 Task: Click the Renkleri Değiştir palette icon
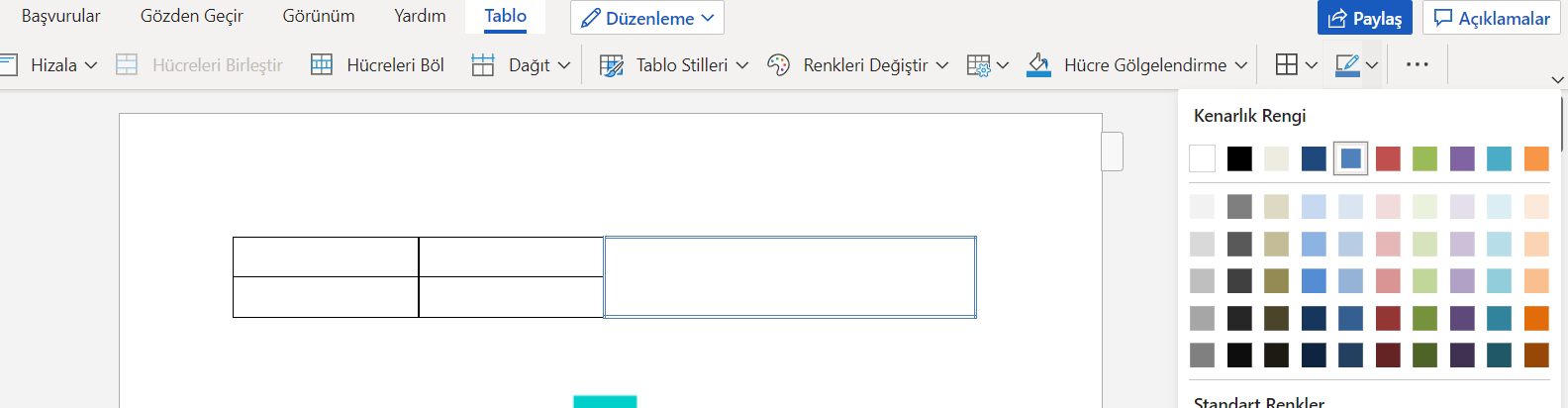pos(779,65)
